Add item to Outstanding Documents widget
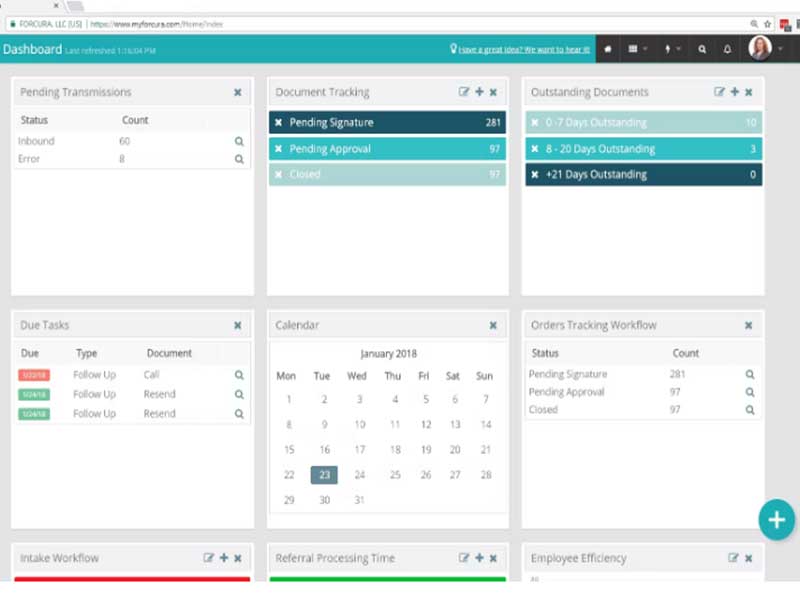Image resolution: width=800 pixels, height=600 pixels. click(735, 92)
